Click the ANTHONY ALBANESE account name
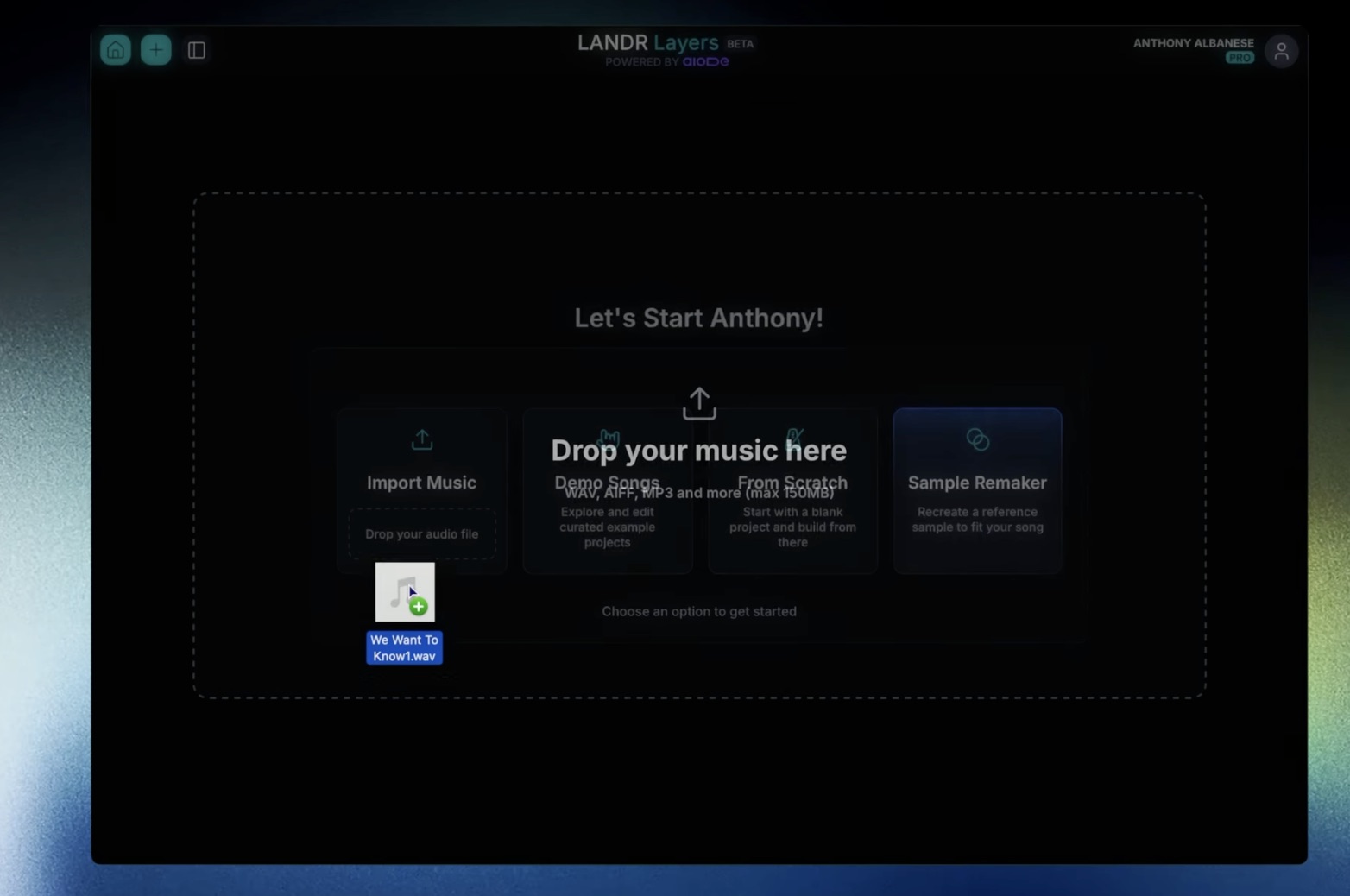 (x=1194, y=43)
